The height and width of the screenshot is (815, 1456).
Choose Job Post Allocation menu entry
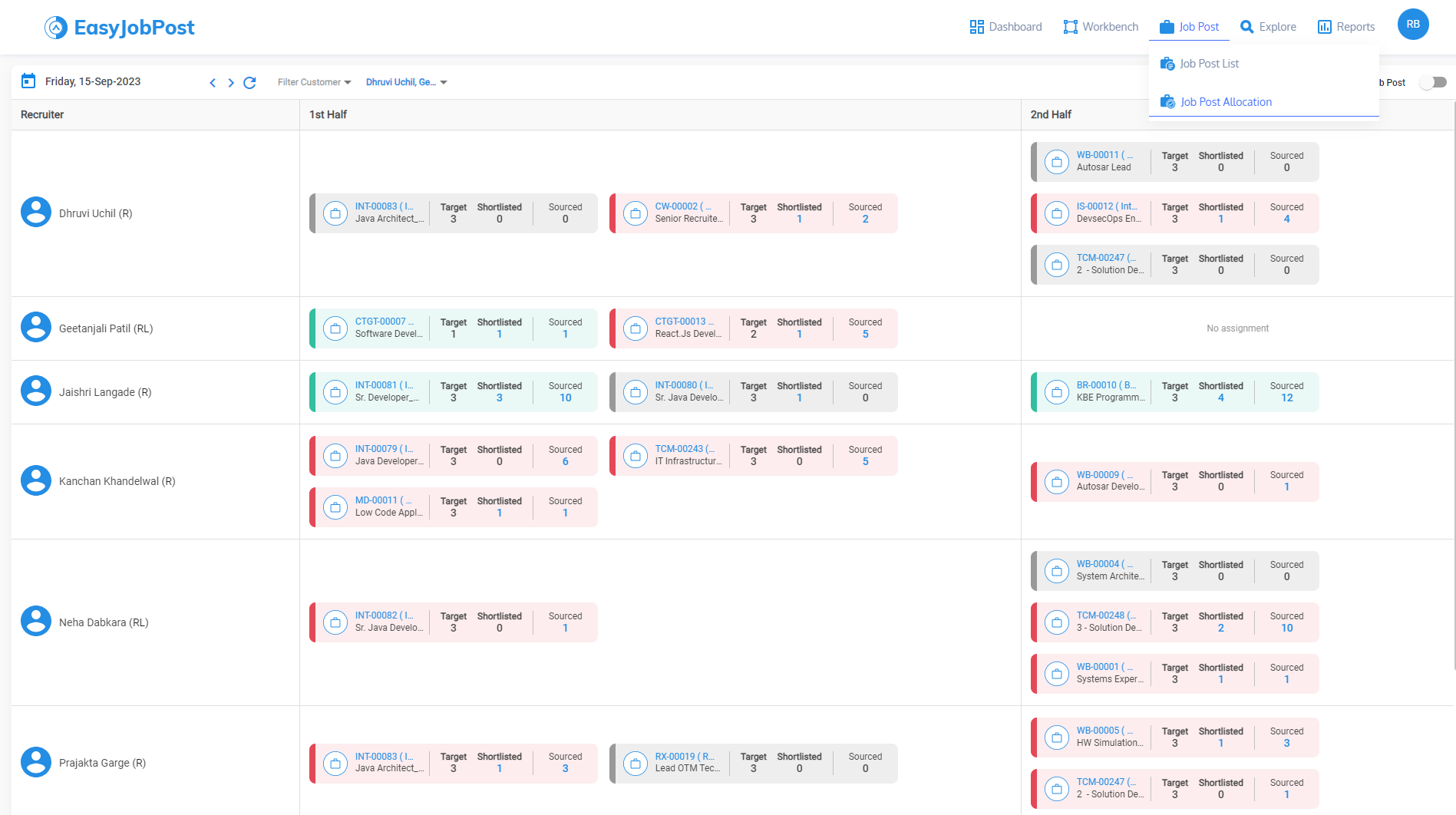tap(1226, 102)
